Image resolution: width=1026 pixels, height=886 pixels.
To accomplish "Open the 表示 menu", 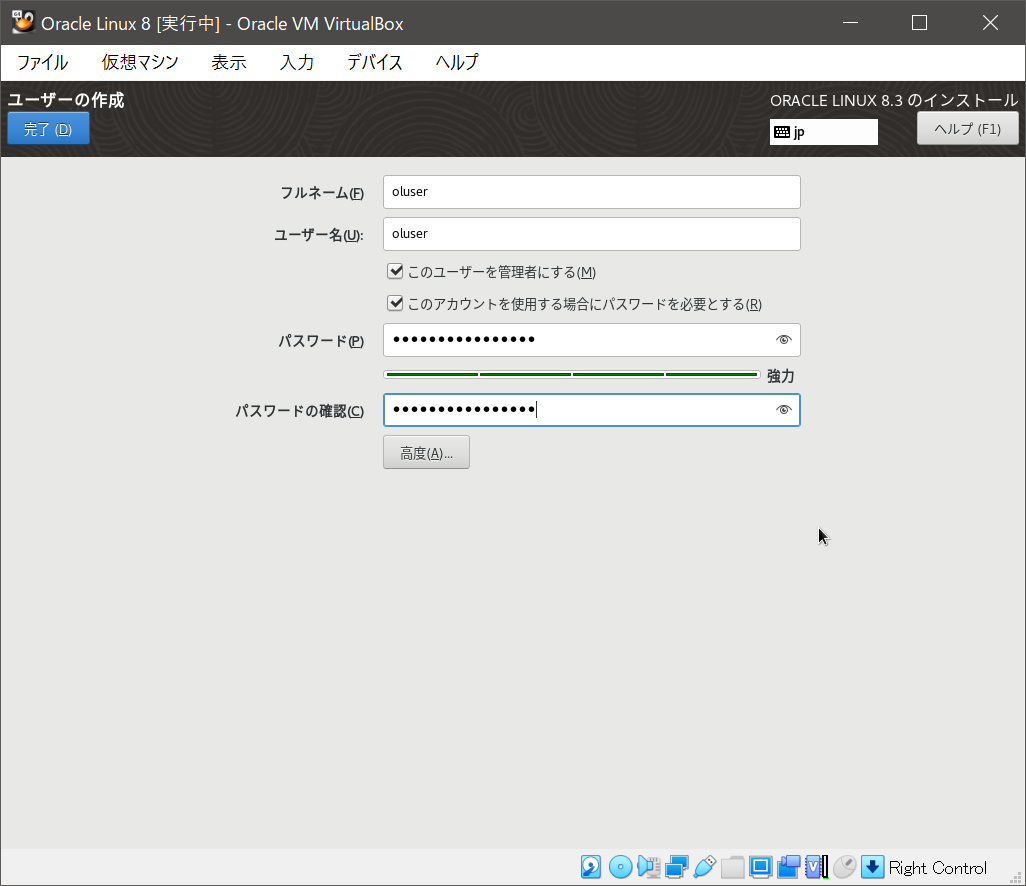I will point(229,62).
